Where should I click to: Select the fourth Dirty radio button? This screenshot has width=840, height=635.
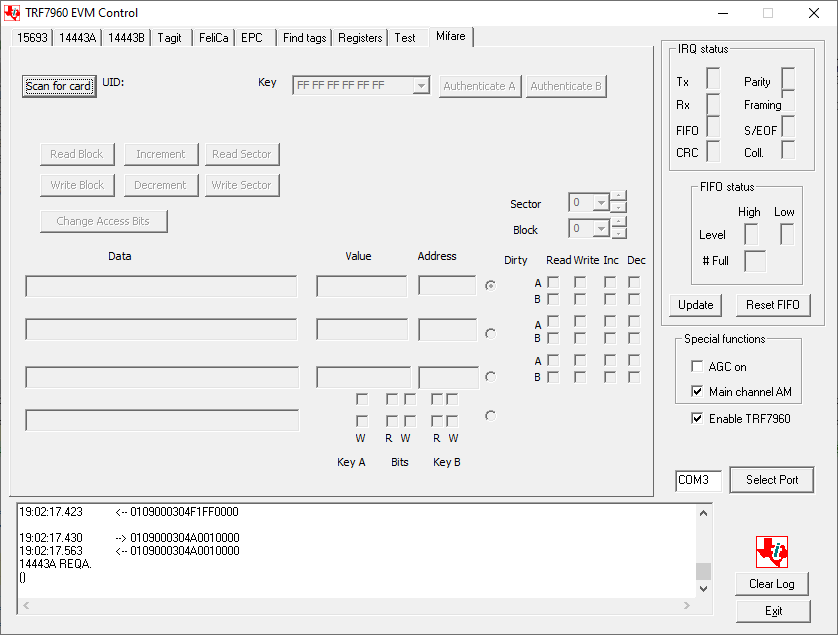coord(490,416)
